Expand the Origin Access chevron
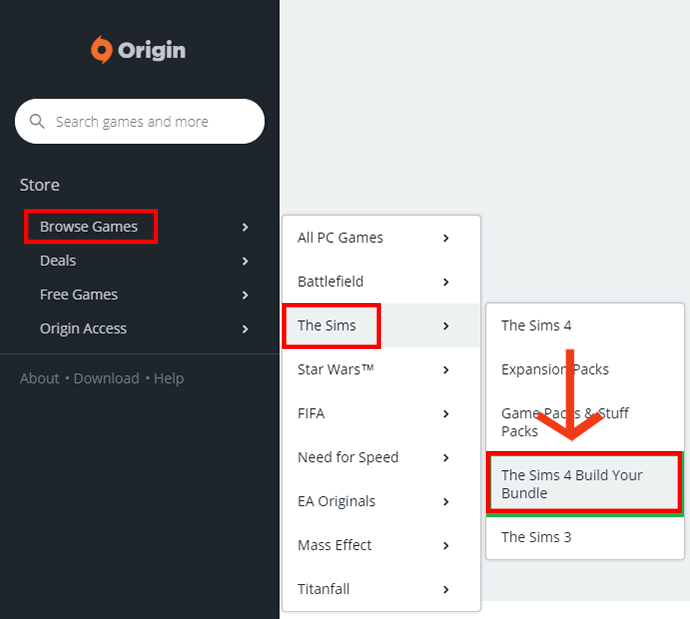The image size is (690, 619). pyautogui.click(x=245, y=329)
